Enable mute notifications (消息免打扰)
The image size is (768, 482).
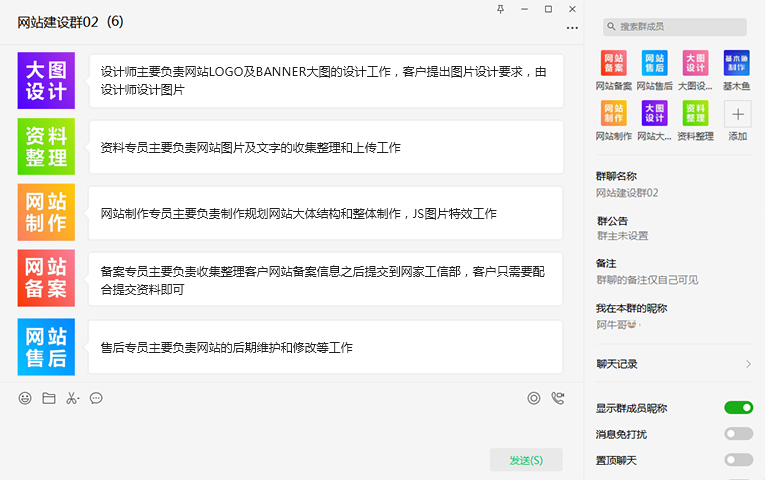point(738,434)
